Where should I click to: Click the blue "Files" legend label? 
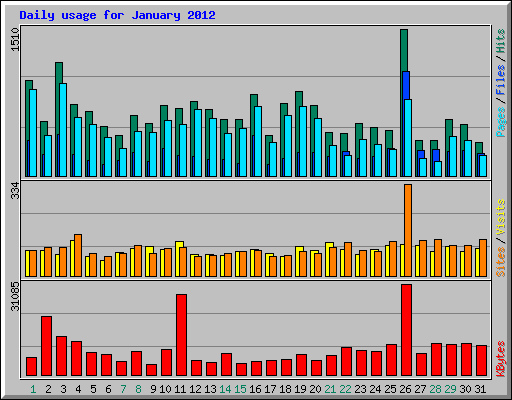pyautogui.click(x=500, y=80)
